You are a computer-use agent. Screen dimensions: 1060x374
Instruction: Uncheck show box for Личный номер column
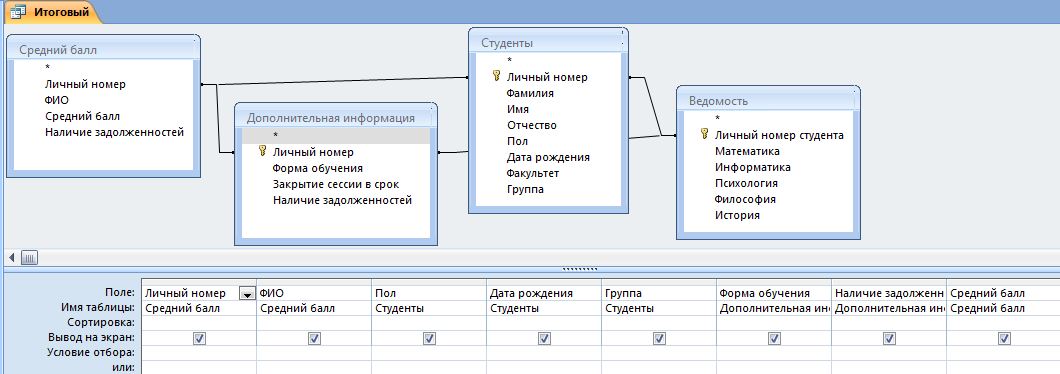point(199,338)
